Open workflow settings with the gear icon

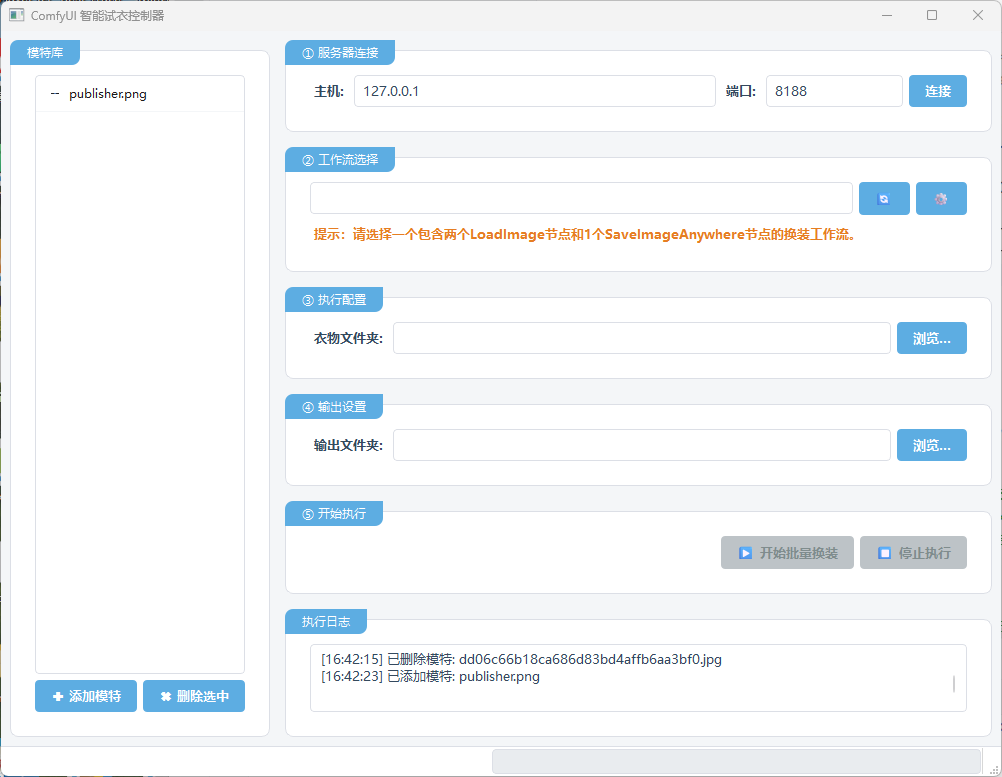(x=941, y=199)
